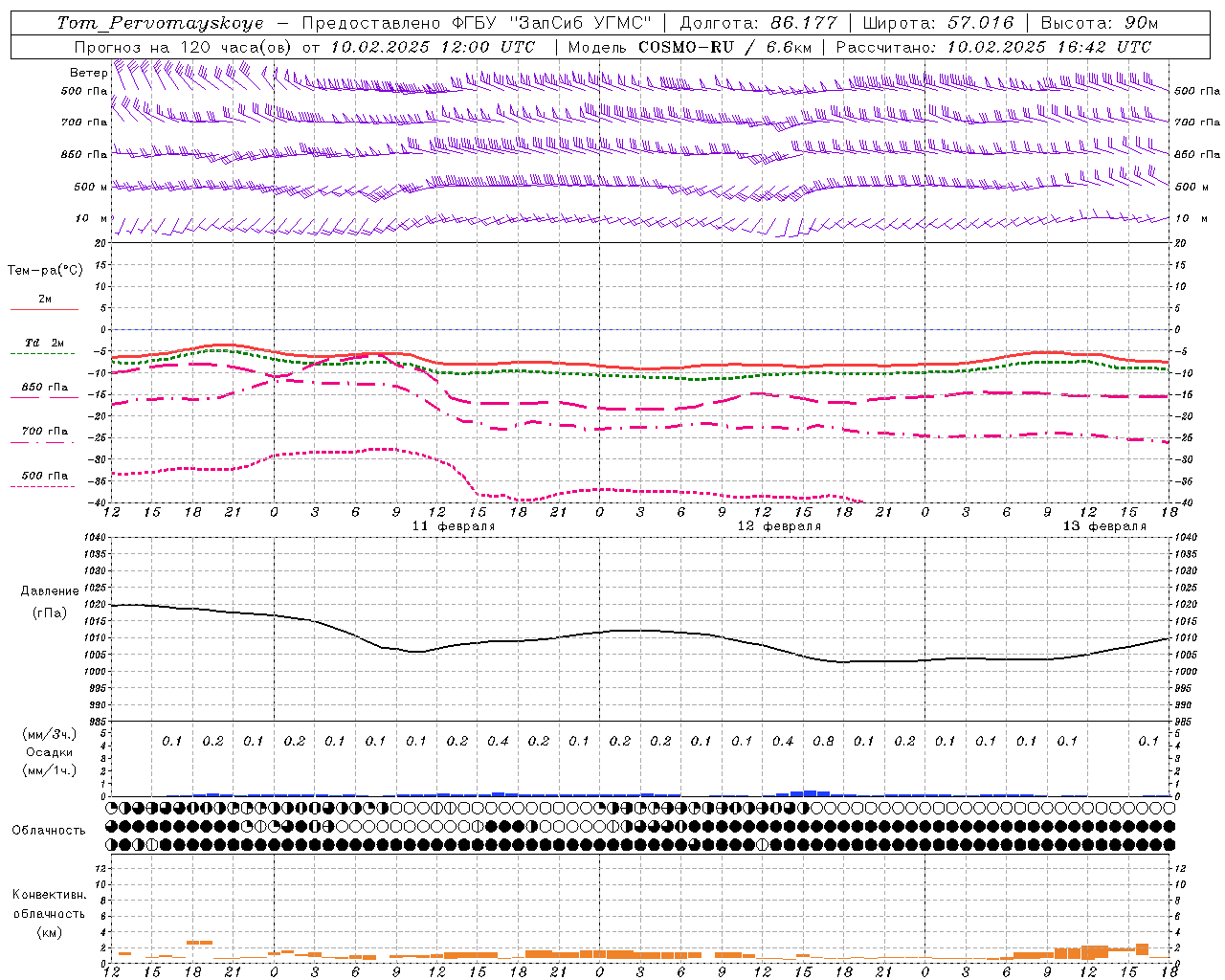Click the '(мм/3ч.)' precipitation unit label
The width and height of the screenshot is (1225, 980).
click(x=49, y=734)
